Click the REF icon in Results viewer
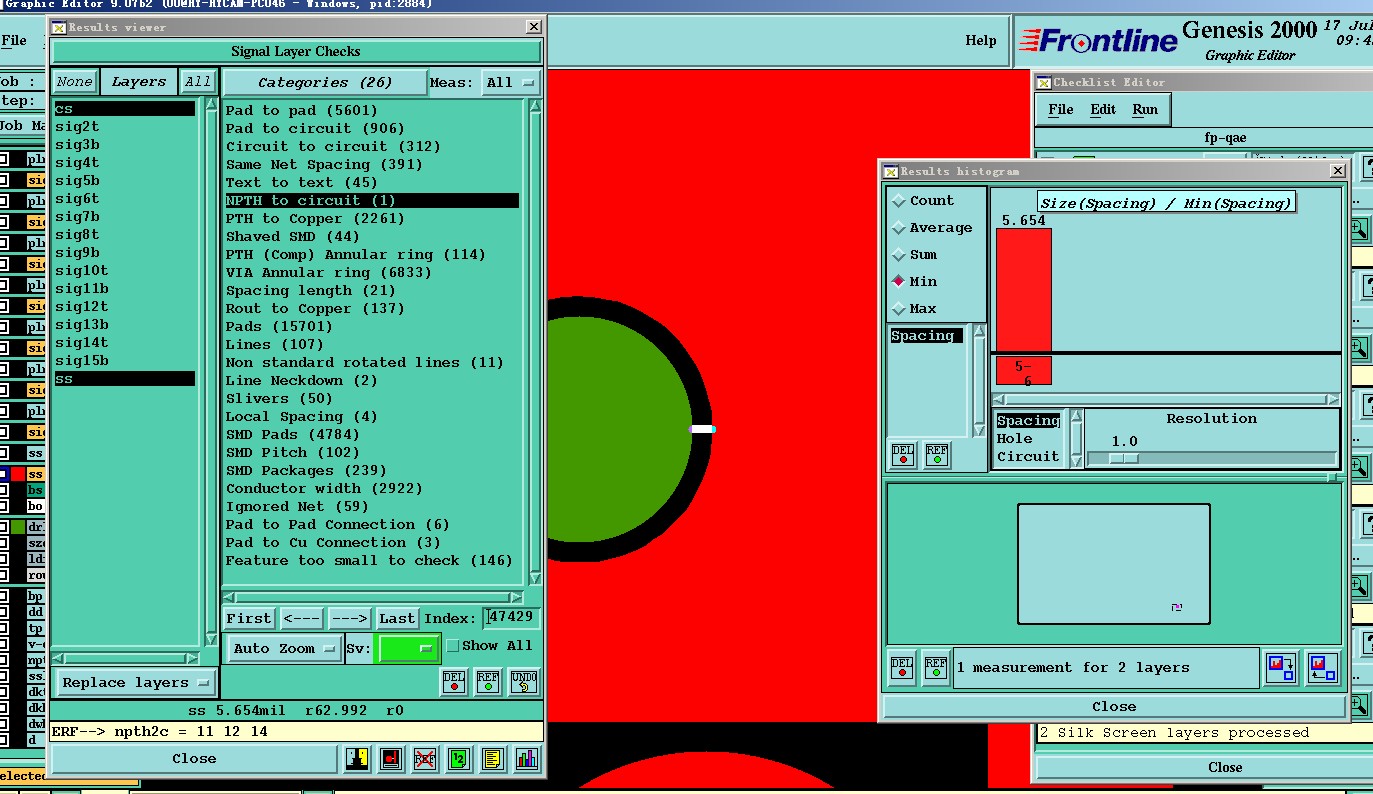Image resolution: width=1373 pixels, height=794 pixels. (x=487, y=682)
